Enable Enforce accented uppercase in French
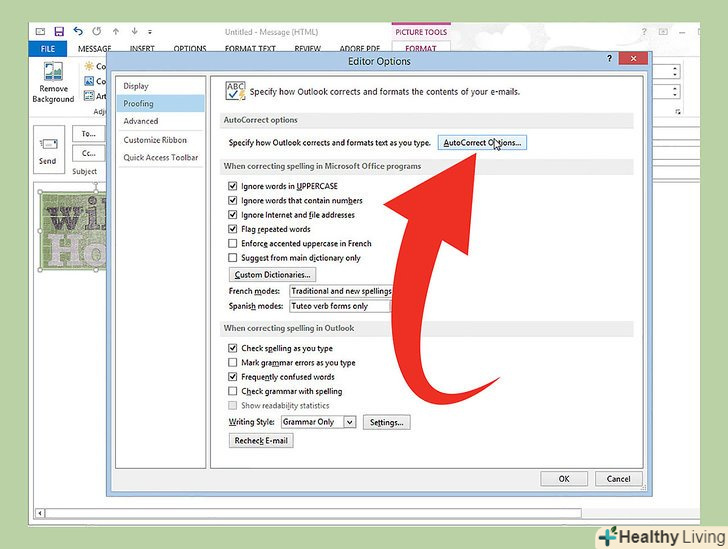 [233, 243]
